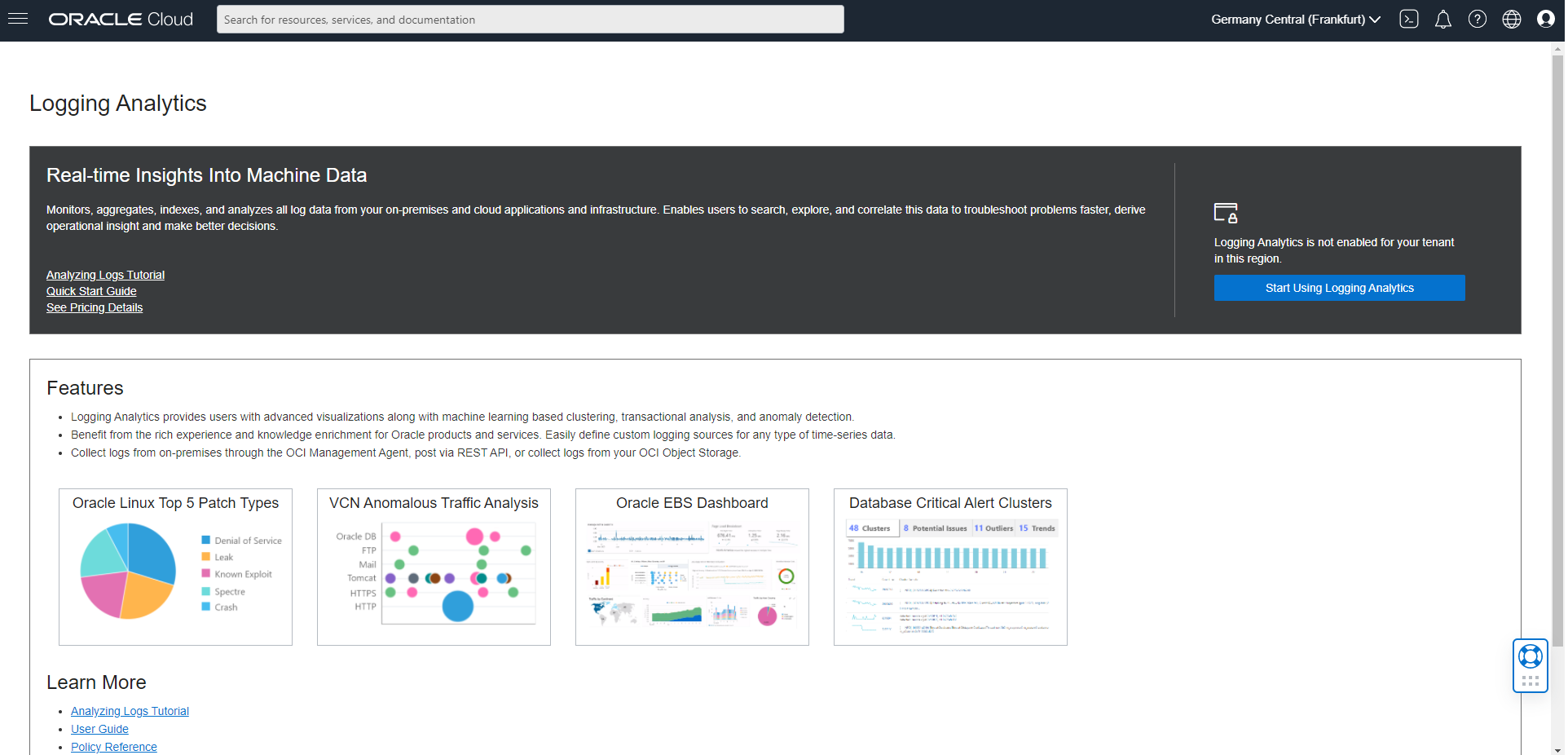Open the help question mark menu
1568x755 pixels.
point(1478,20)
